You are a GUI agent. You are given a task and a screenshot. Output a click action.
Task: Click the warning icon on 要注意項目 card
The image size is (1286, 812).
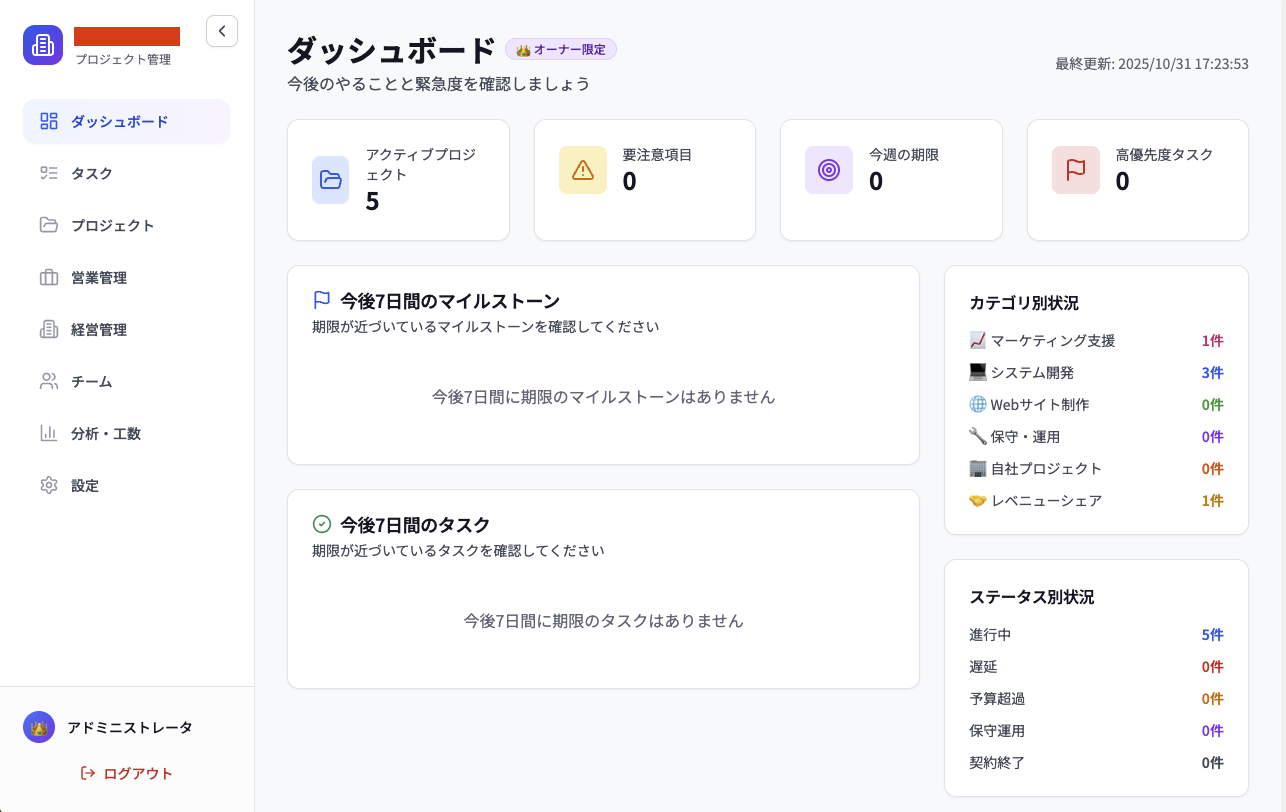point(583,170)
